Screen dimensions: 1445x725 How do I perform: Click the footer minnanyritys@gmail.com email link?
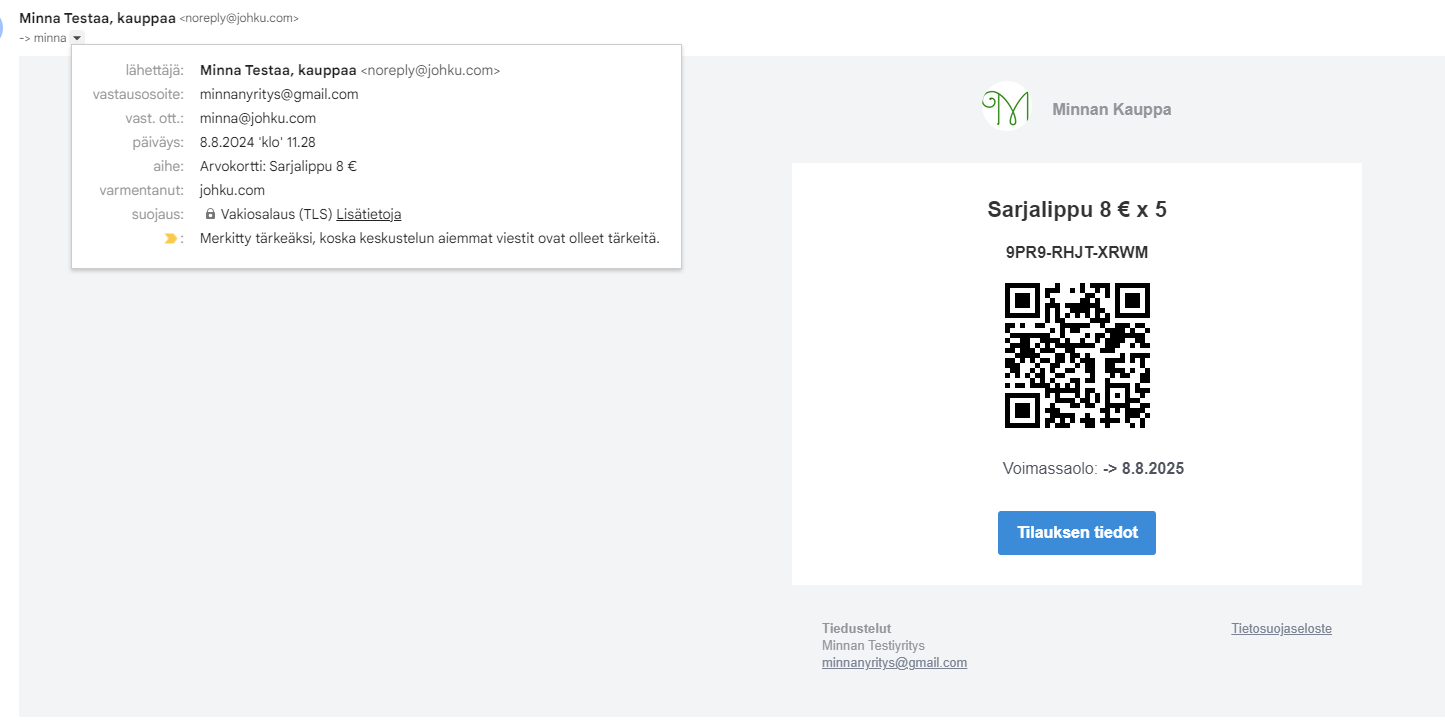[x=894, y=663]
